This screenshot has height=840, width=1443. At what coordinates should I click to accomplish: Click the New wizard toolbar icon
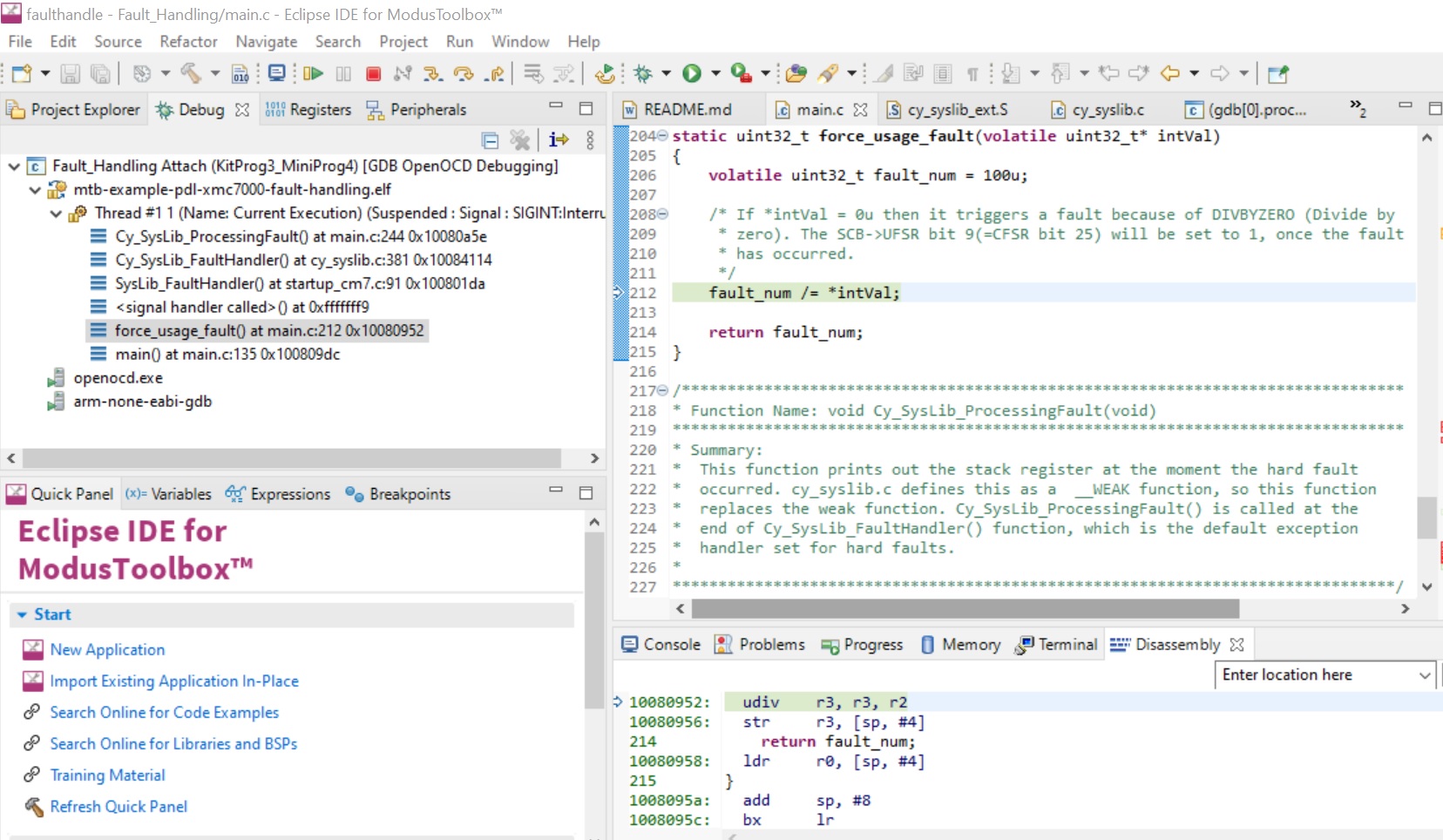tap(22, 74)
